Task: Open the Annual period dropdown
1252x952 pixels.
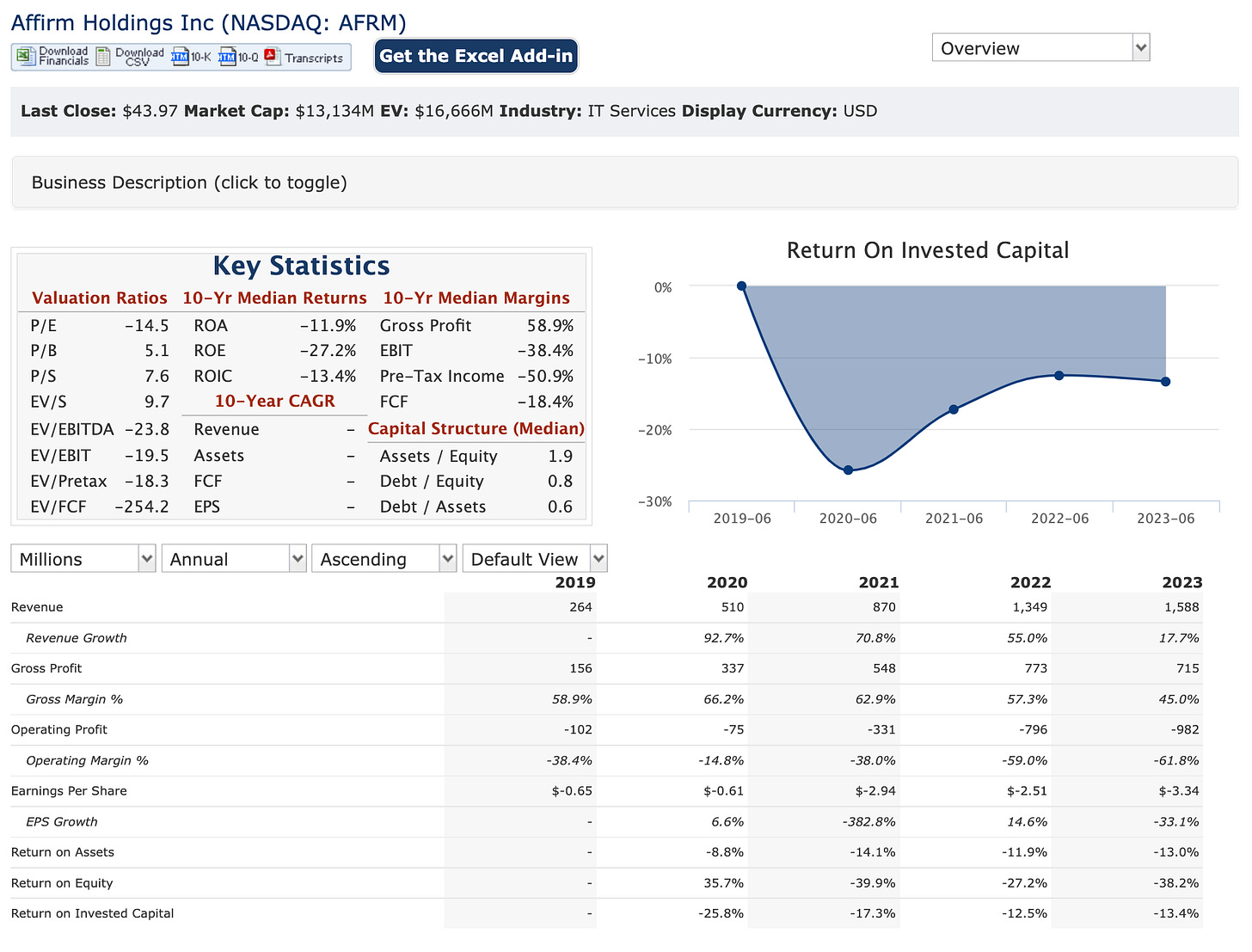Action: pos(234,559)
